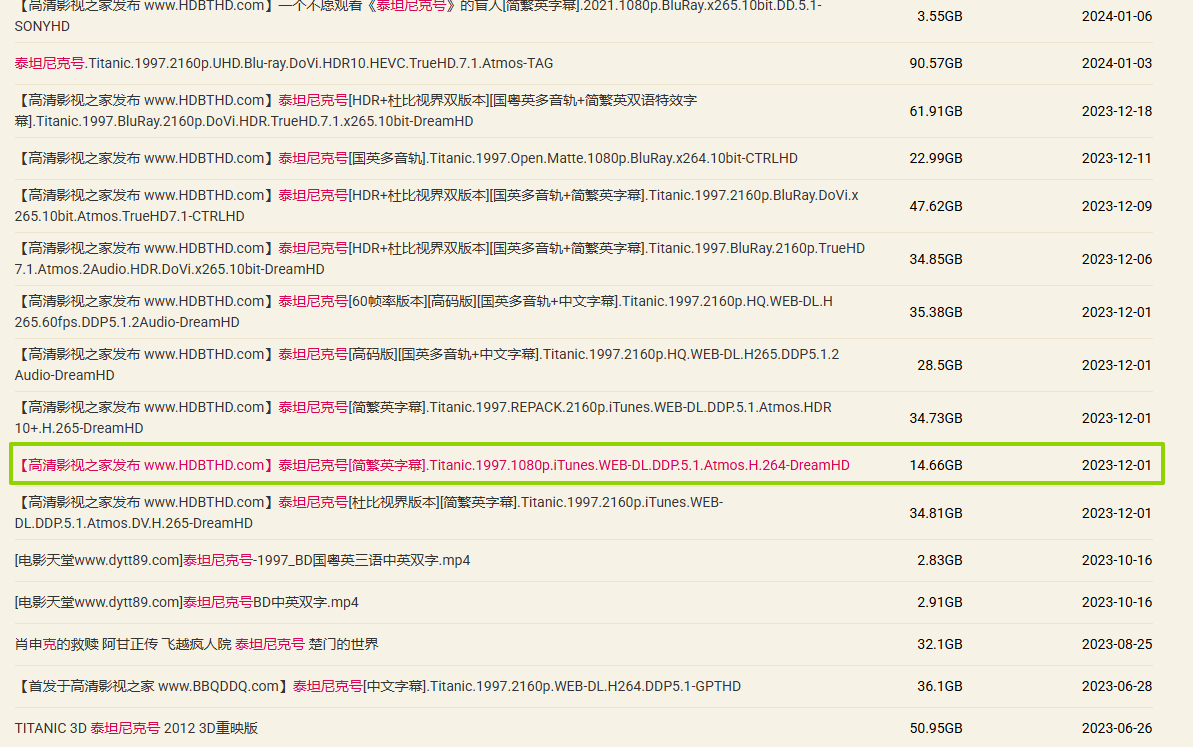Screen dimensions: 1193x747
Task: Click the date 2023-12-06
Action: tap(1117, 259)
